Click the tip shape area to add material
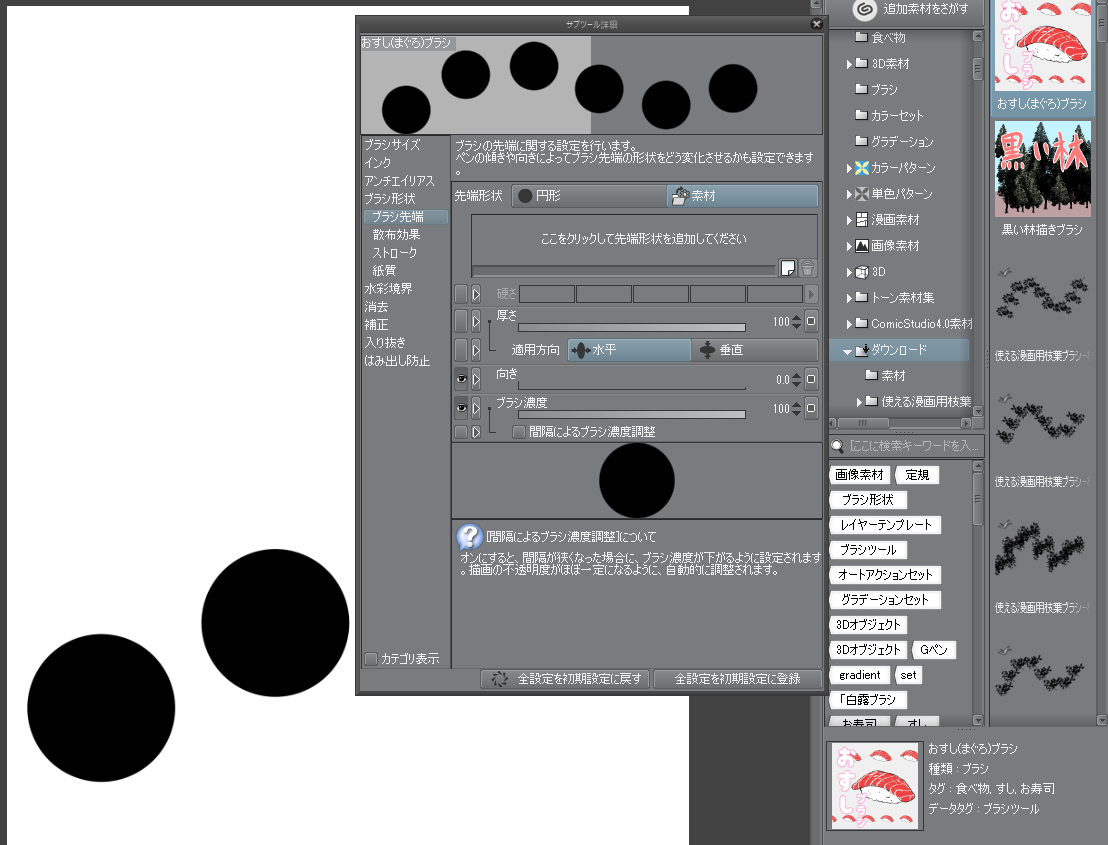 click(x=644, y=239)
